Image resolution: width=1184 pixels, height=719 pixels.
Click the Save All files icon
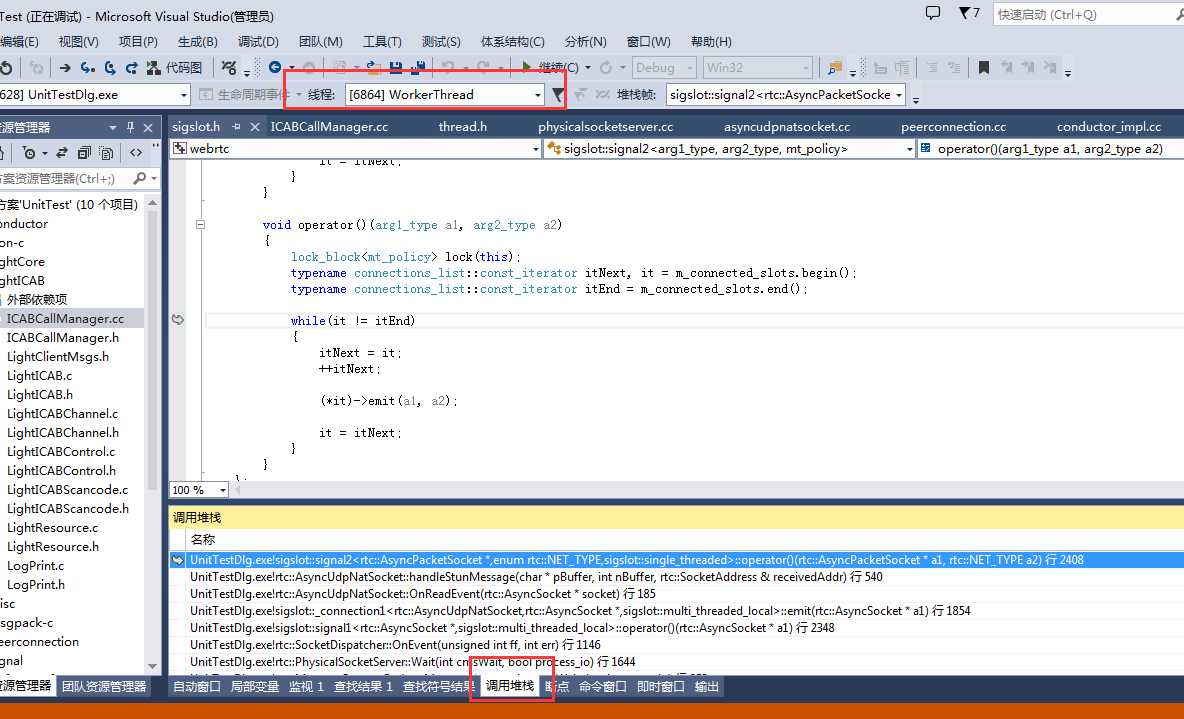pyautogui.click(x=418, y=67)
